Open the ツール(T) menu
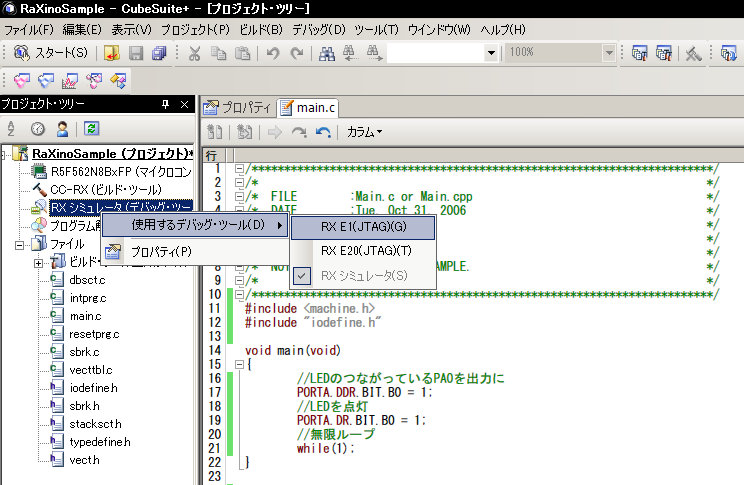 [377, 30]
